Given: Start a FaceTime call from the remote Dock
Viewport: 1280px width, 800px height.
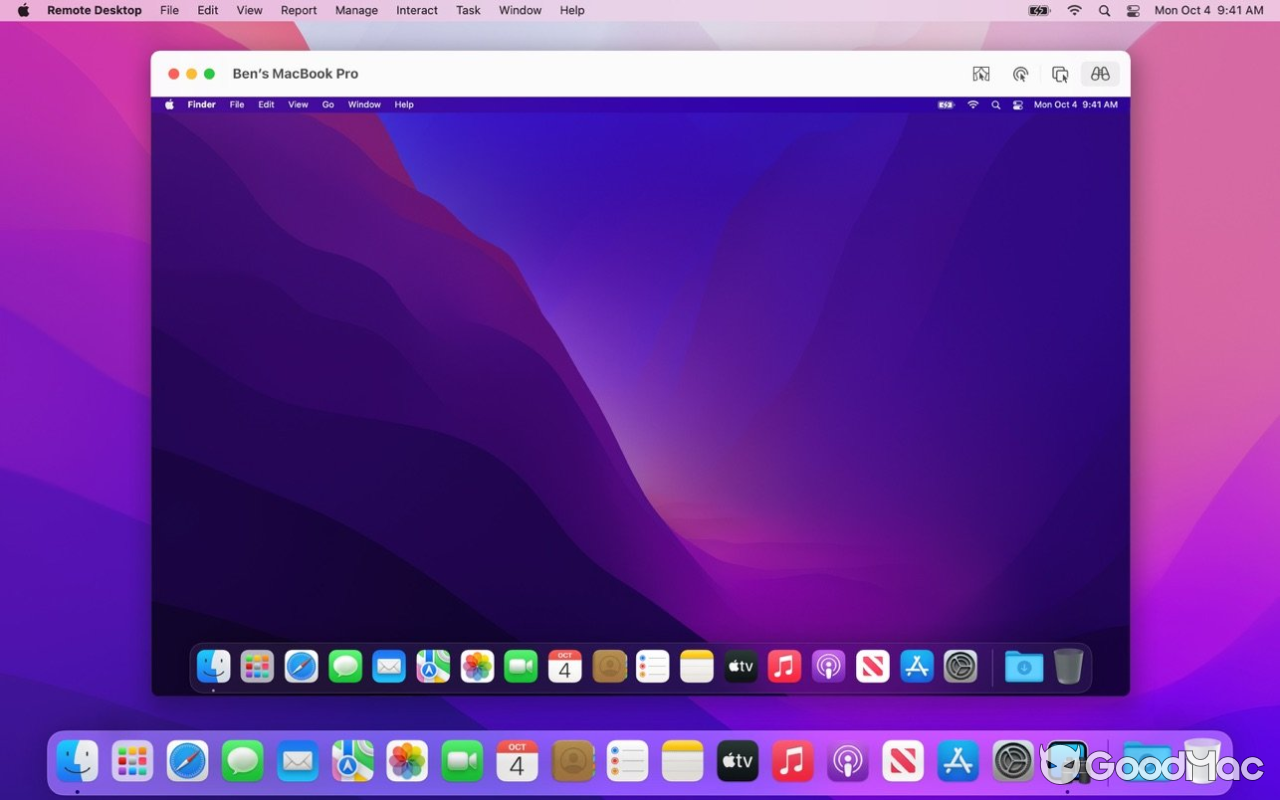Looking at the screenshot, I should point(521,666).
